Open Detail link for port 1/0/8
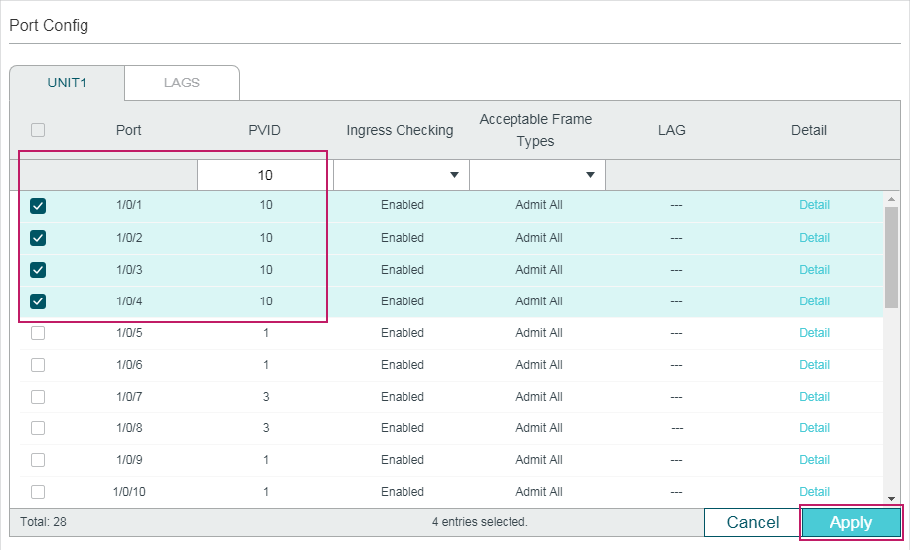 [x=814, y=428]
